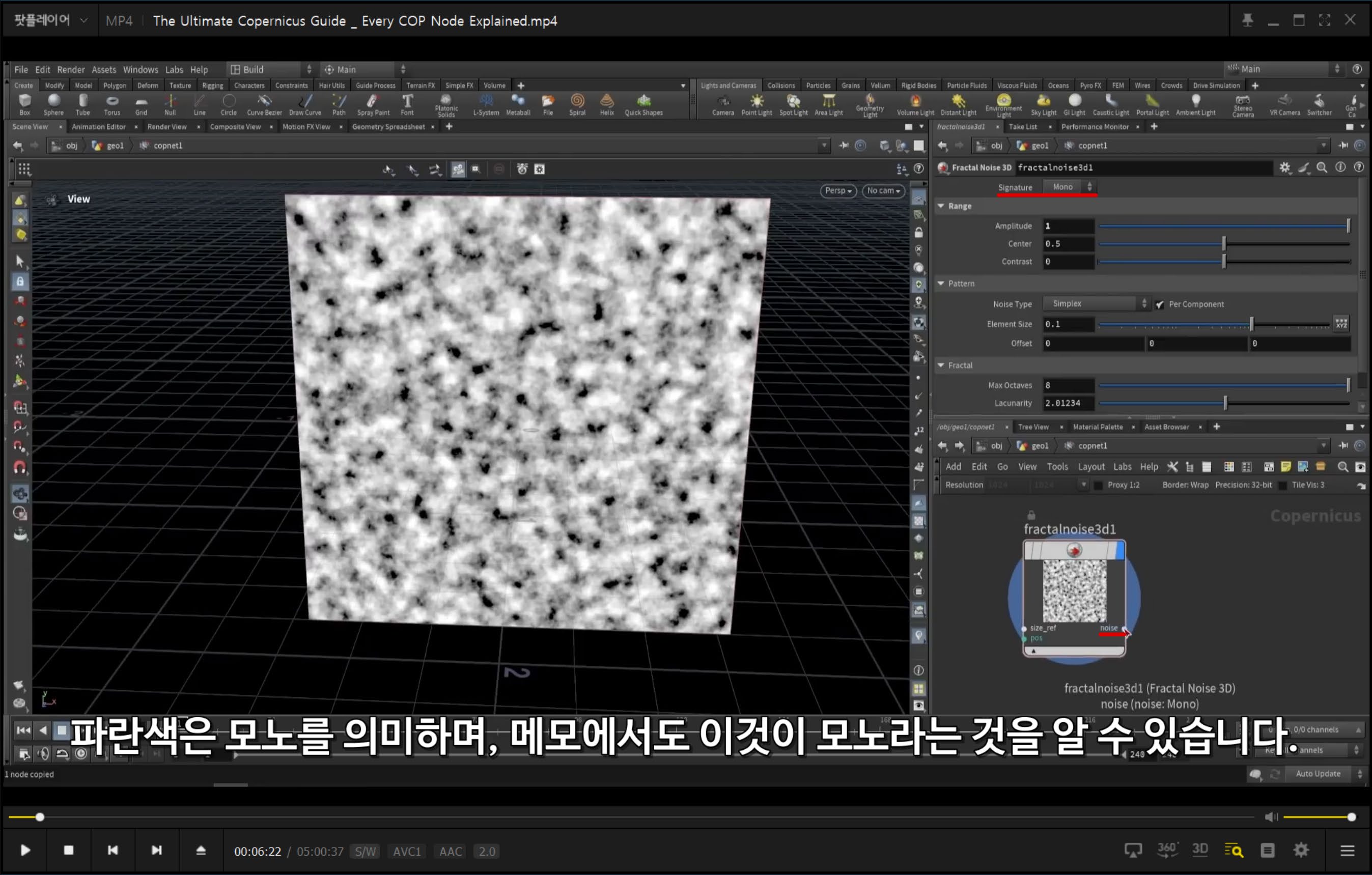1372x875 pixels.
Task: Open the Windows menu
Action: tap(141, 70)
